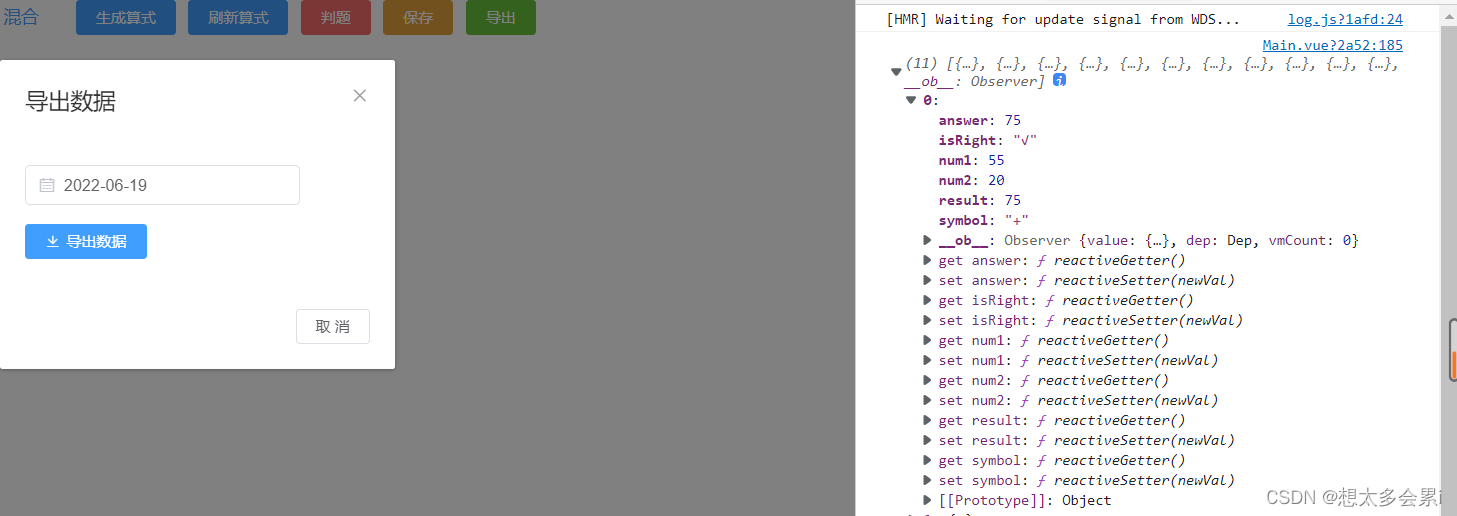Click the num1: 55 property
Viewport: 1457px width, 516px height.
(971, 160)
